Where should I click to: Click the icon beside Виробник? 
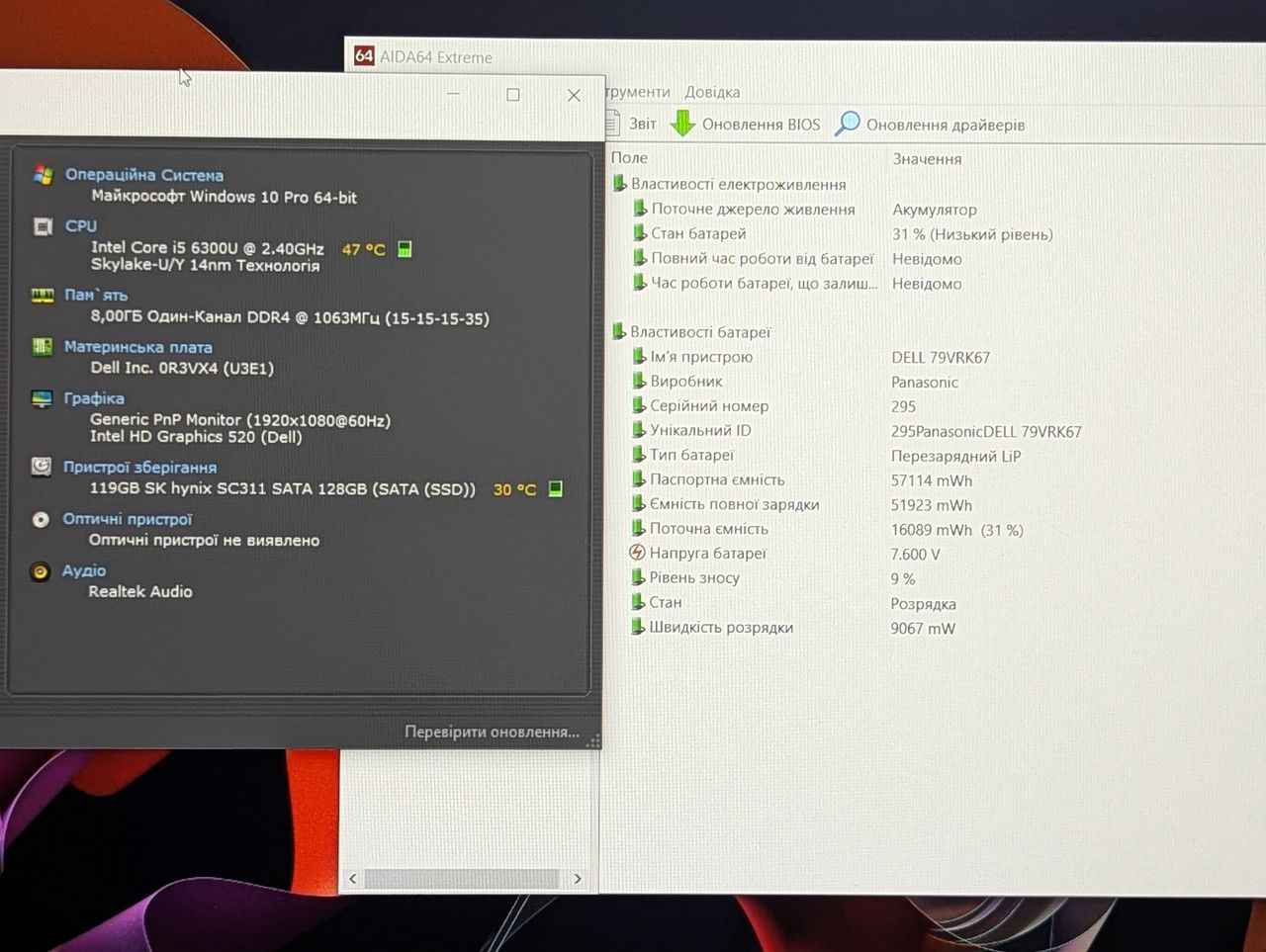640,381
